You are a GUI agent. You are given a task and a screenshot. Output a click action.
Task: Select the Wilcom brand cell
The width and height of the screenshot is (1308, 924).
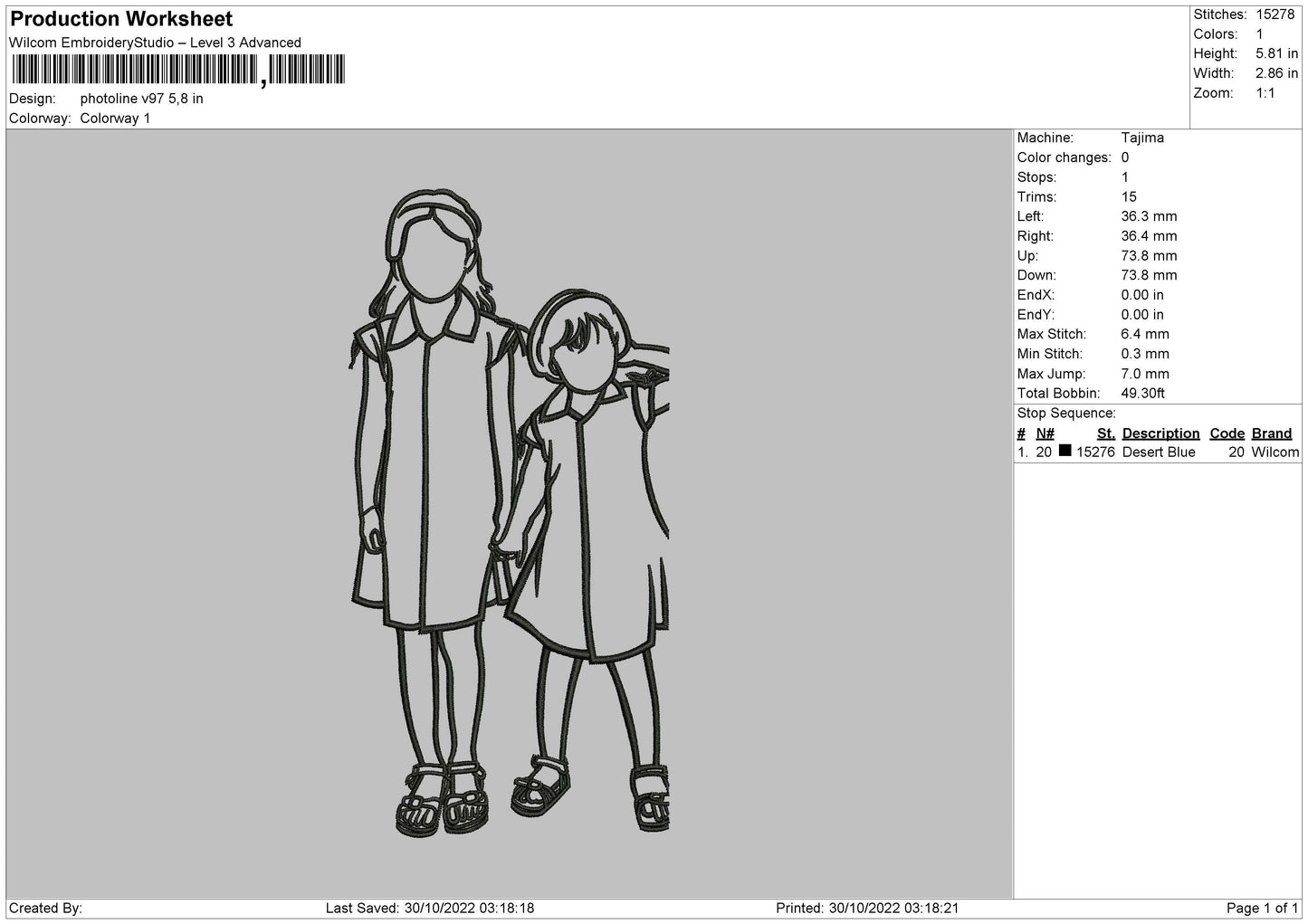tap(1275, 452)
